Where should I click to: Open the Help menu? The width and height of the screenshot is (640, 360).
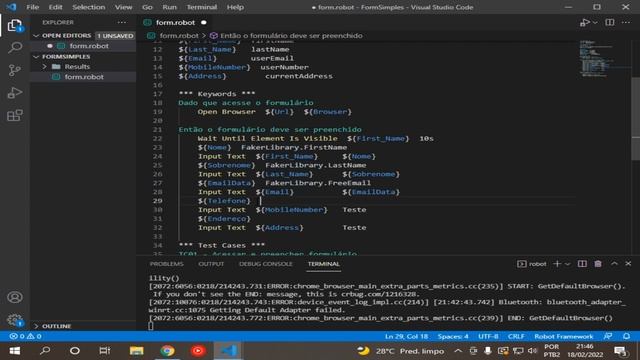tap(235, 7)
